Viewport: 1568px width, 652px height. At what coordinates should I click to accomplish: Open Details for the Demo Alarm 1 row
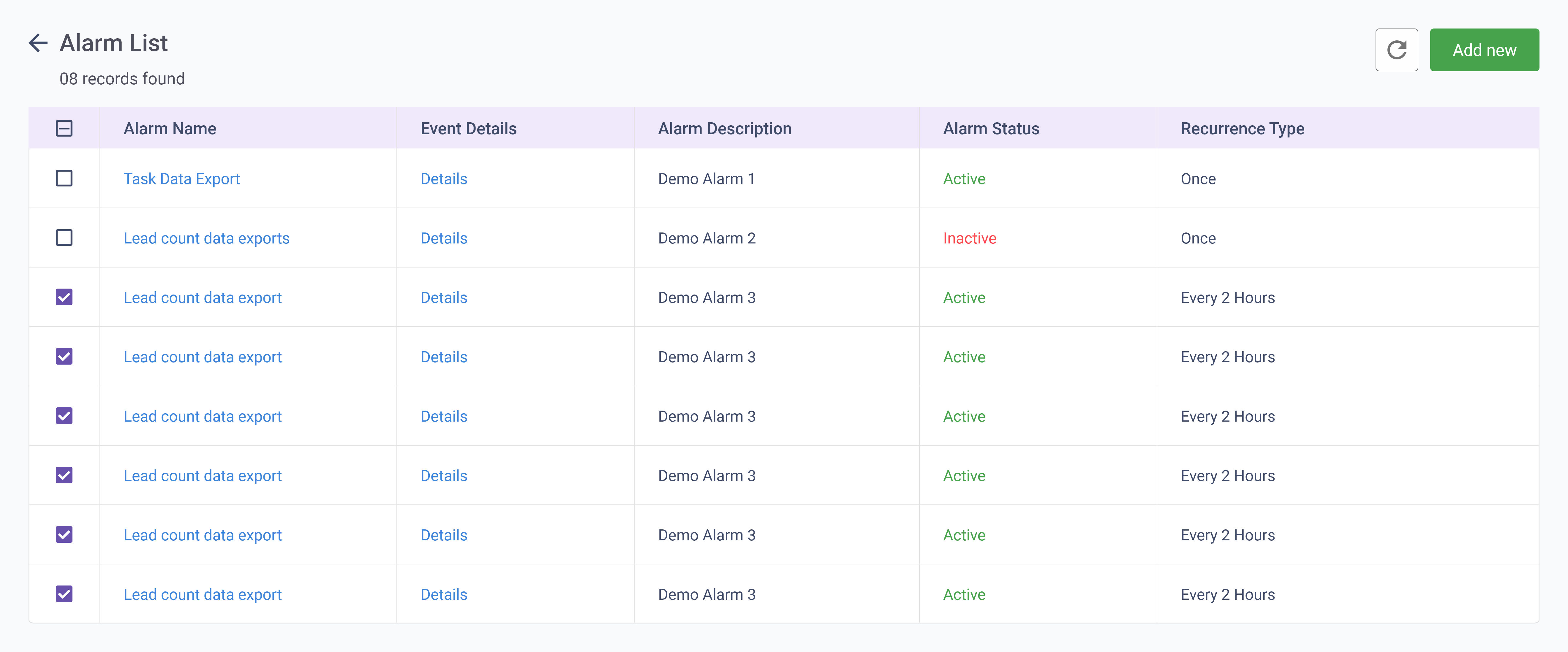pos(444,179)
